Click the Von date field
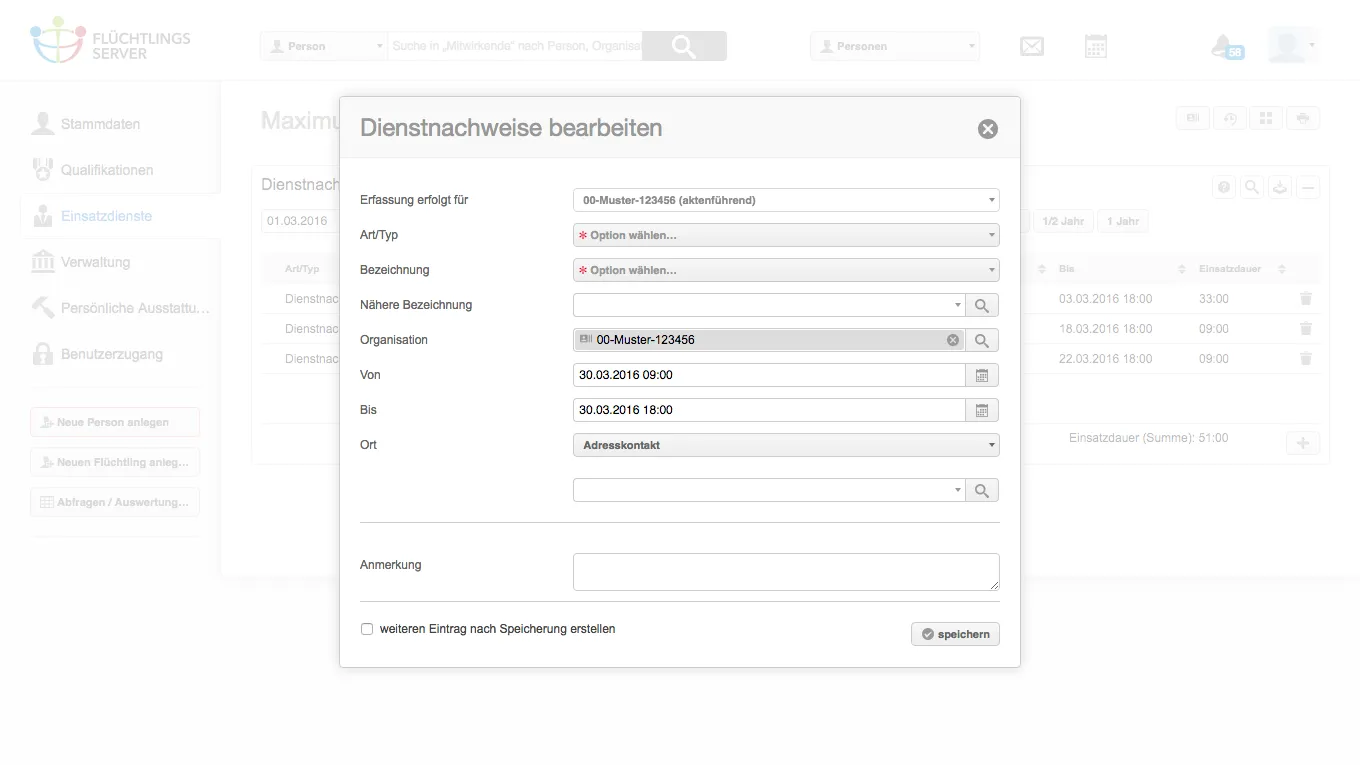Viewport: 1360px width, 765px height. click(x=769, y=375)
